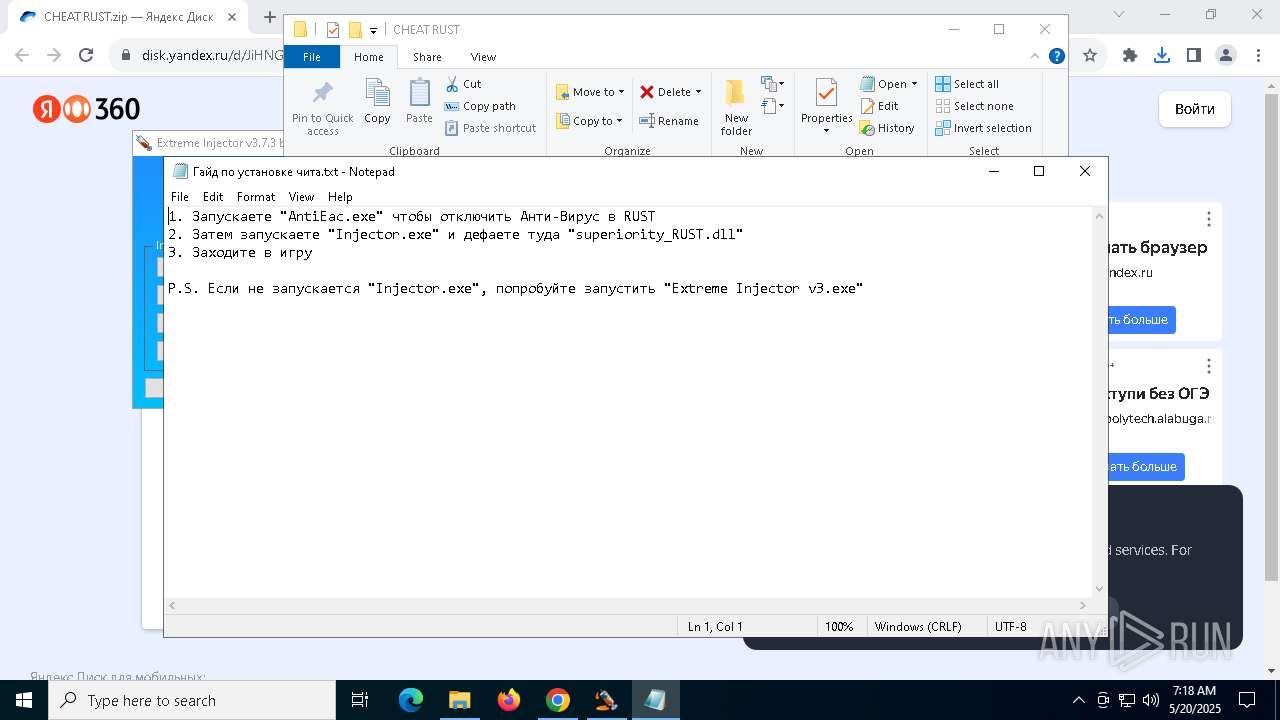Create a New folder from ribbon
The width and height of the screenshot is (1280, 720).
(736, 107)
